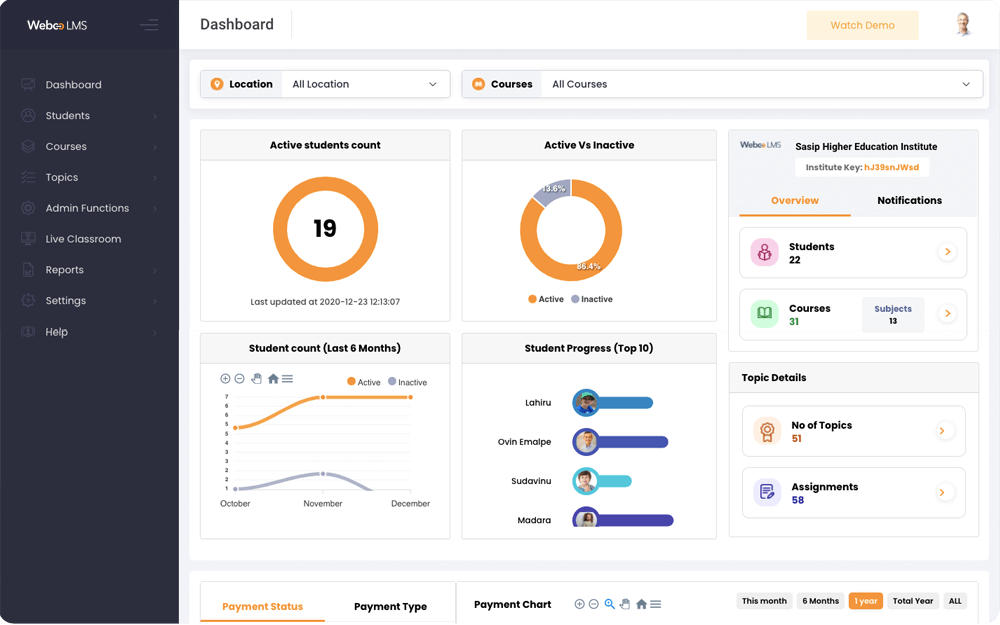1000x625 pixels.
Task: Open the user profile avatar
Action: click(x=964, y=24)
